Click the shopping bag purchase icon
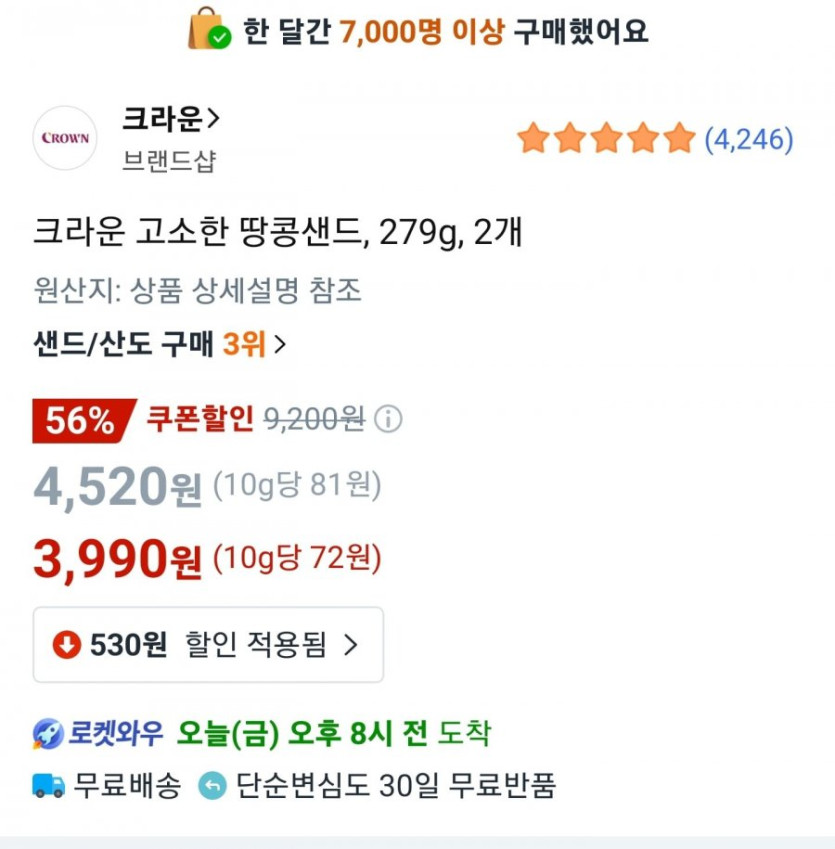This screenshot has height=849, width=835. tap(209, 29)
